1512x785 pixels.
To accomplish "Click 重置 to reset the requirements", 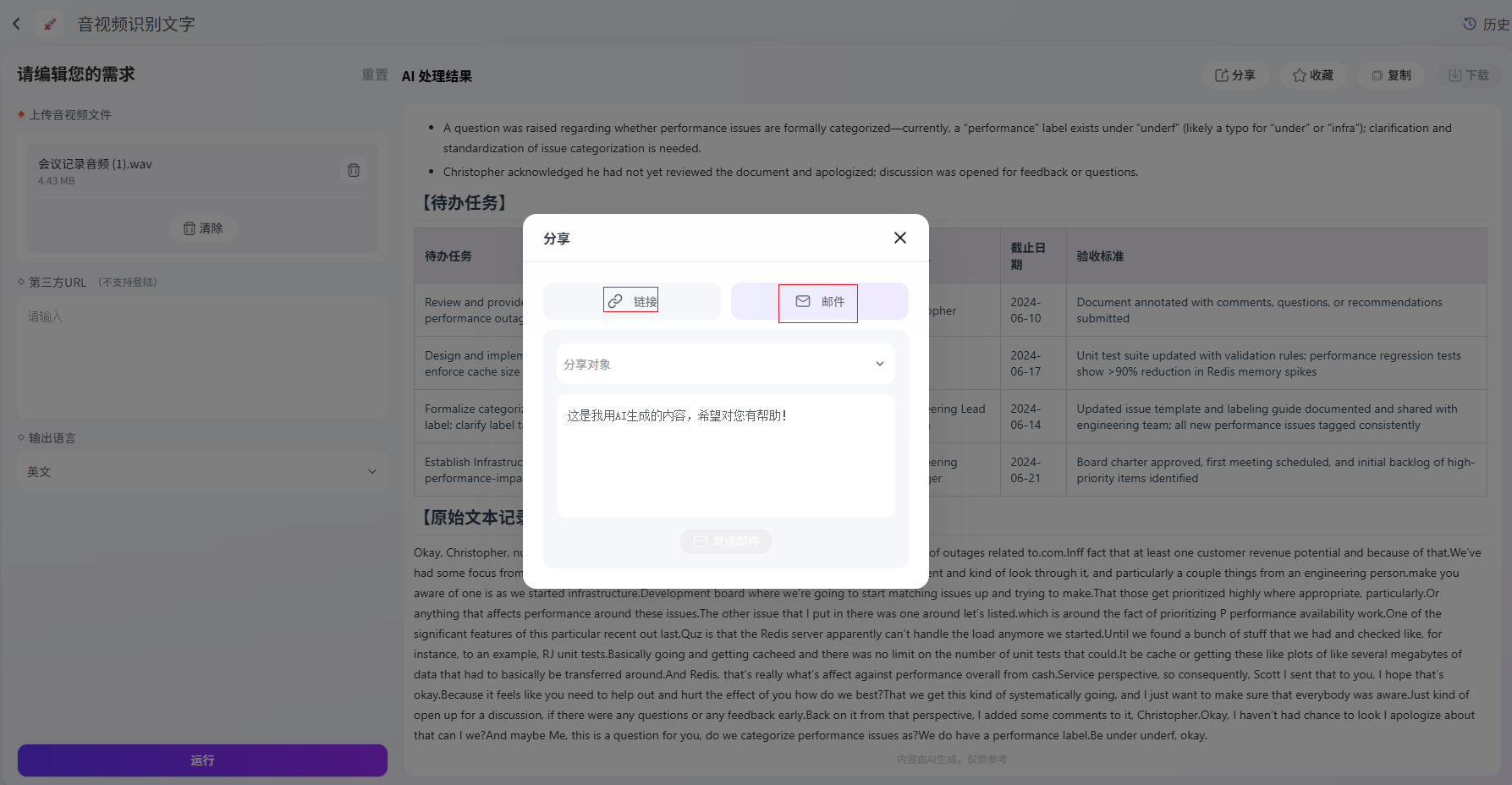I will pos(375,75).
